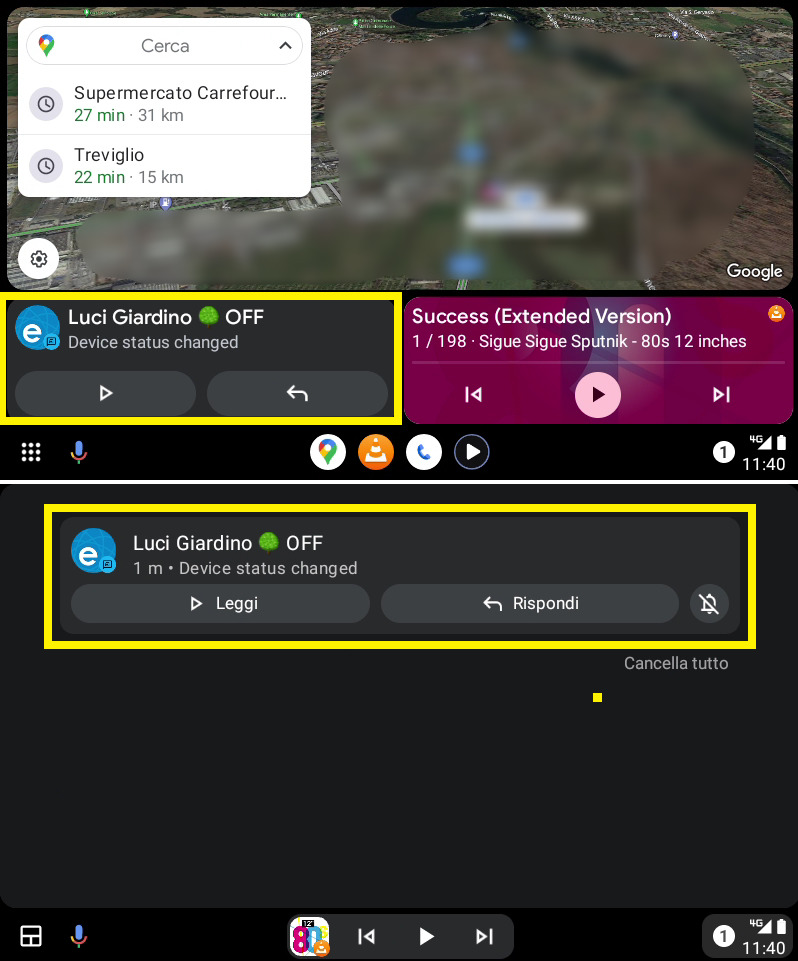
Task: Switch to split-screen dashboard layout icon
Action: click(31, 936)
